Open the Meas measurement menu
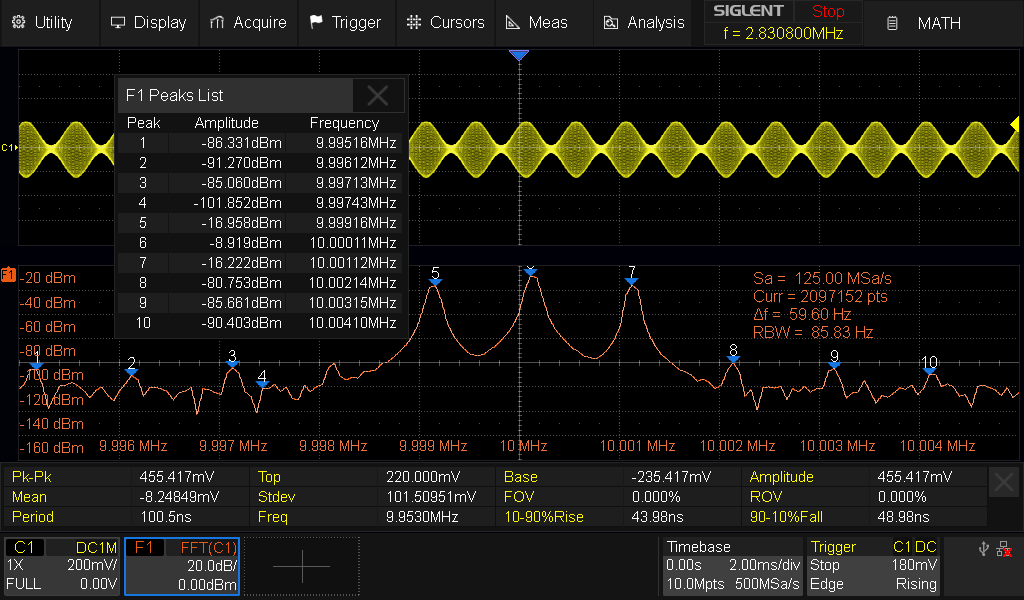The image size is (1024, 600). pos(537,22)
